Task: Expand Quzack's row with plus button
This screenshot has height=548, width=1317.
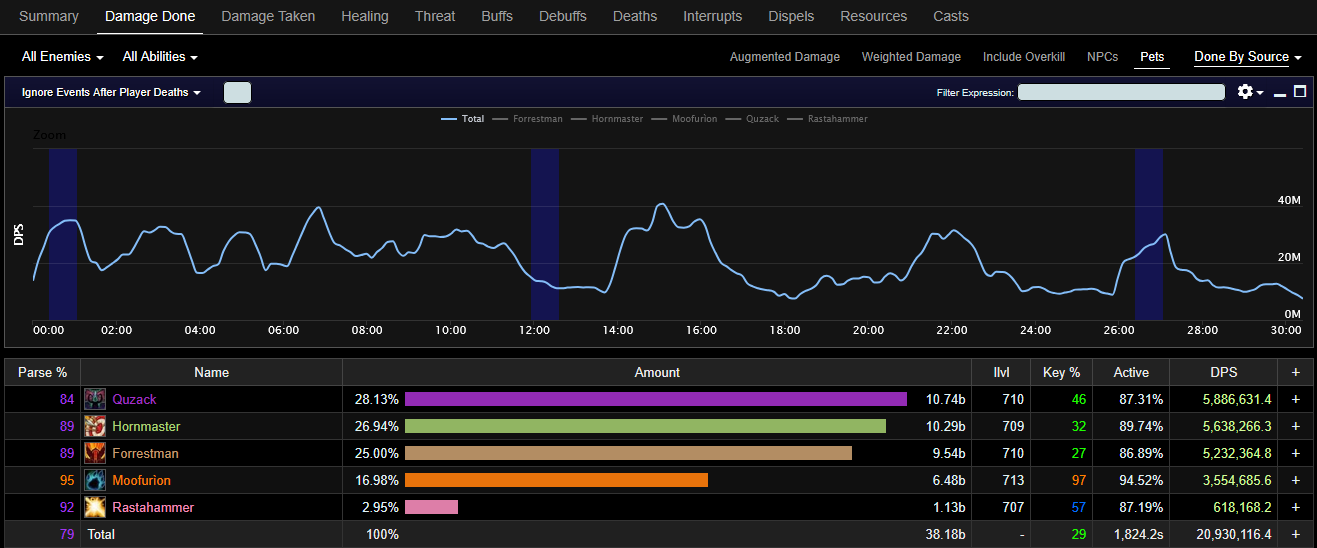Action: 1296,399
